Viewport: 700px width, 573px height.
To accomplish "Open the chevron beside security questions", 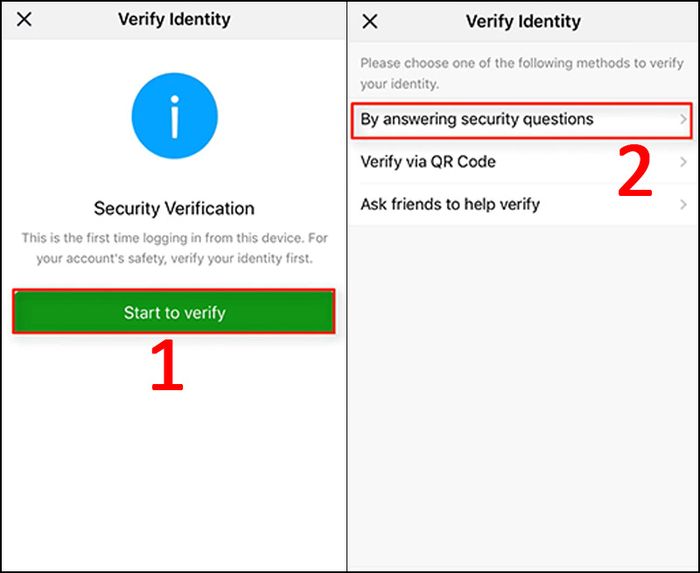I will [x=683, y=120].
